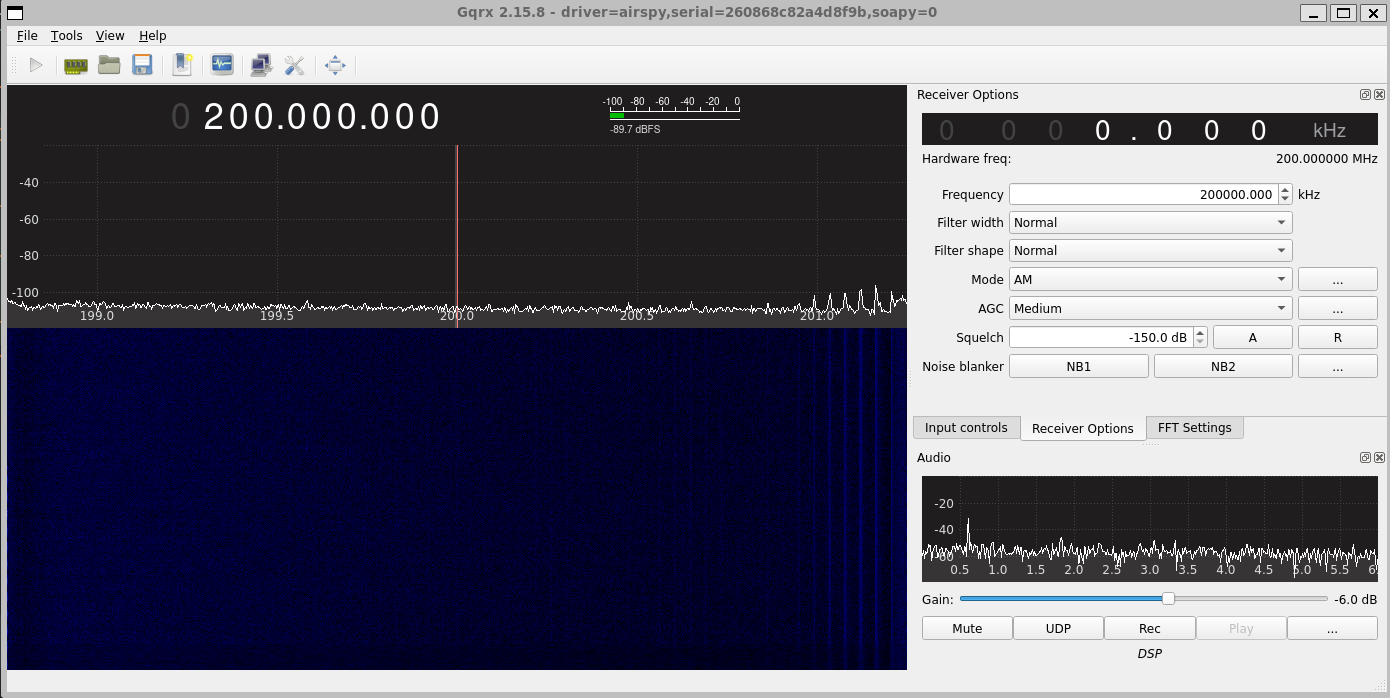Image resolution: width=1390 pixels, height=698 pixels.
Task: Raise squelch level with up arrow
Action: [x=1200, y=332]
